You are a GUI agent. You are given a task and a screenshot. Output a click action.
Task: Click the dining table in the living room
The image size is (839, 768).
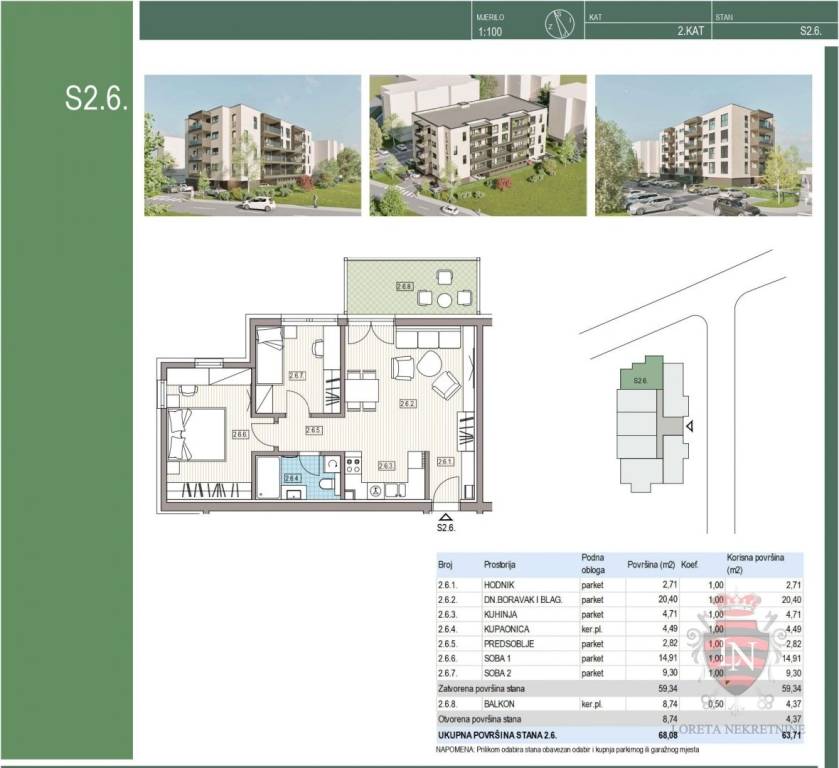363,387
